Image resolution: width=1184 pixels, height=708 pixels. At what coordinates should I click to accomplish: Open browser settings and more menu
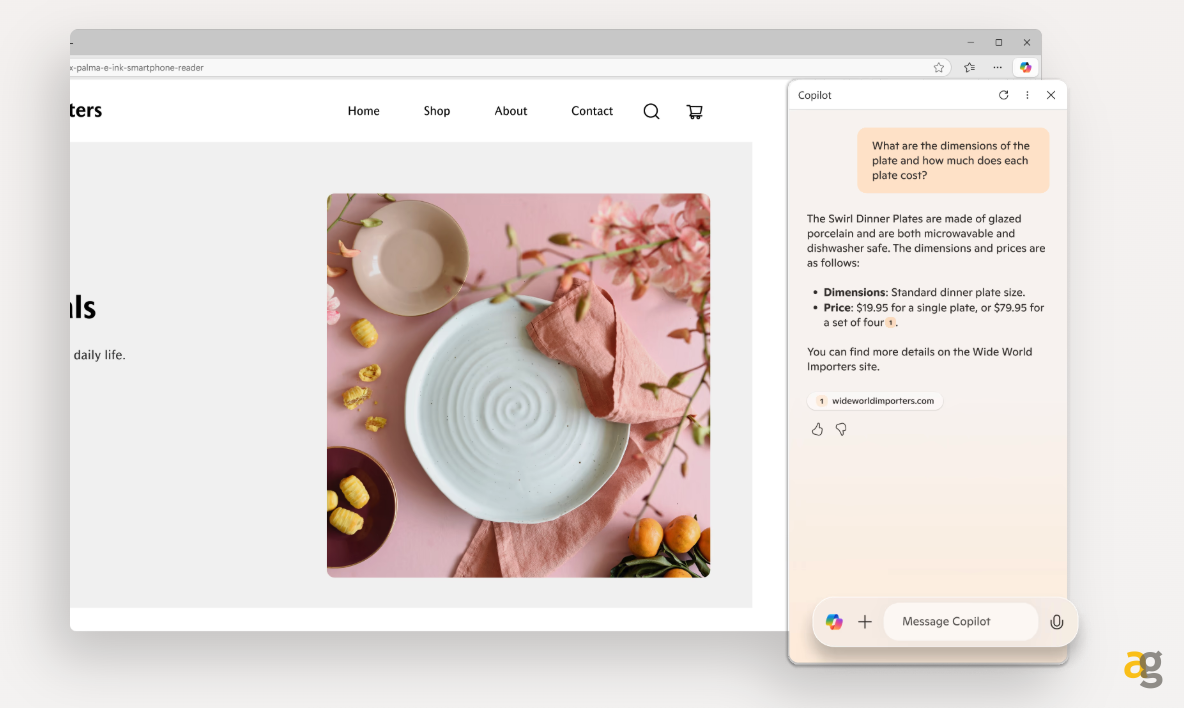click(997, 67)
